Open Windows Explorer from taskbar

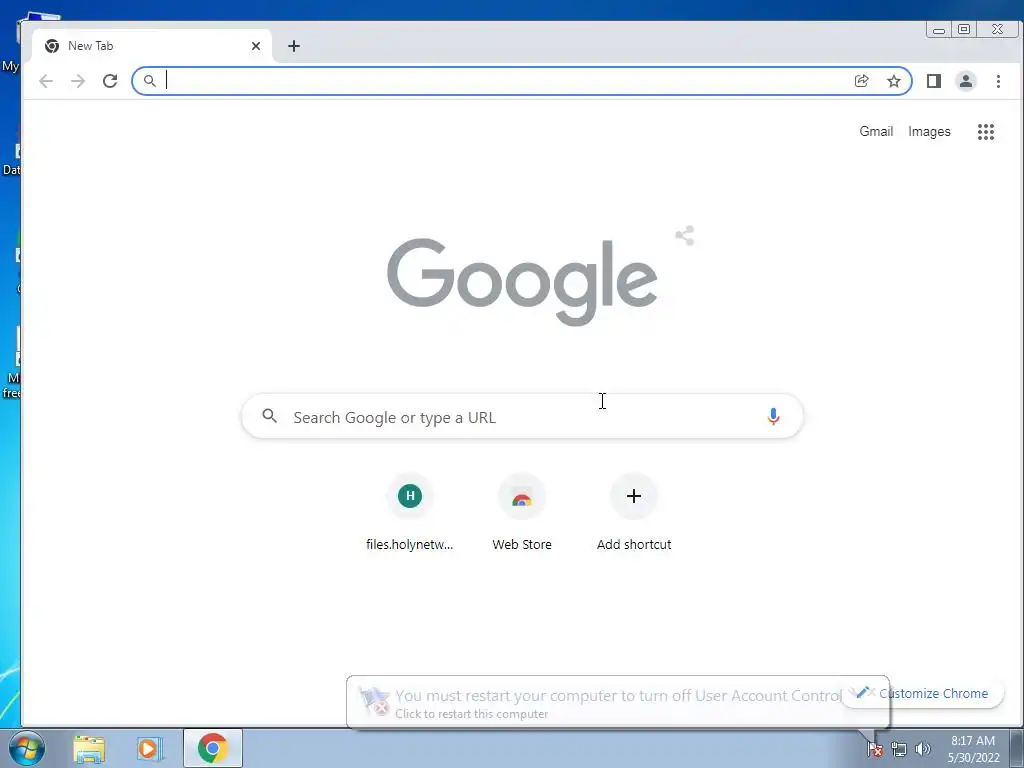point(89,748)
